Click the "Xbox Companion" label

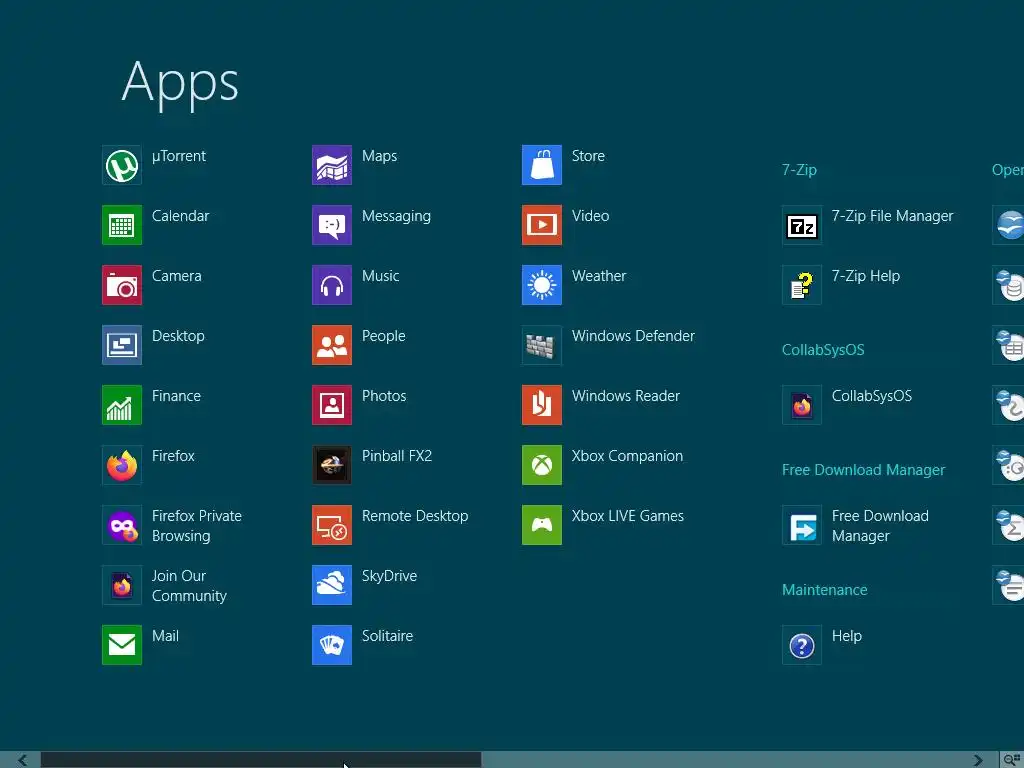click(x=627, y=456)
